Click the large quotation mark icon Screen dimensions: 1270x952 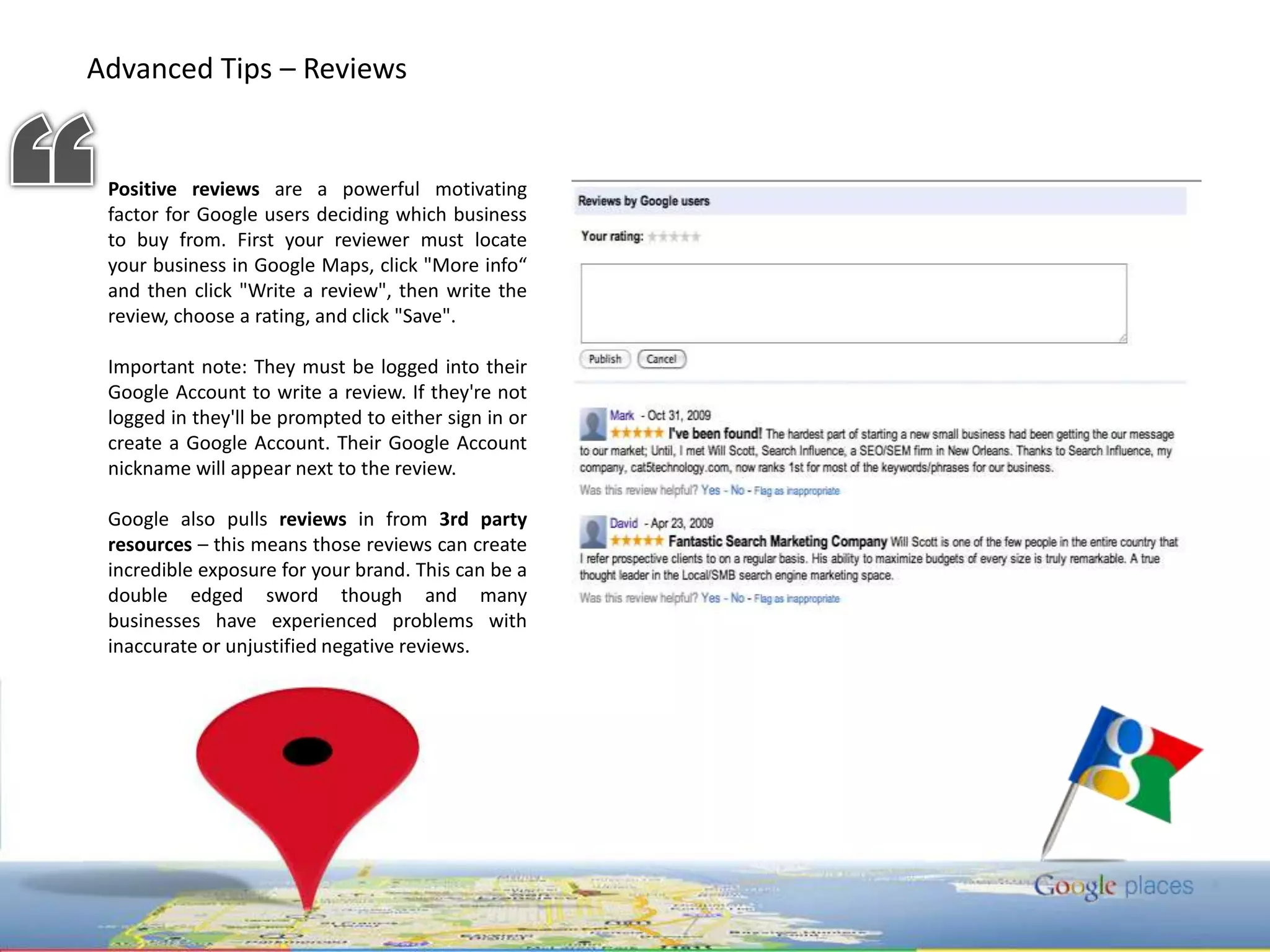[x=53, y=149]
